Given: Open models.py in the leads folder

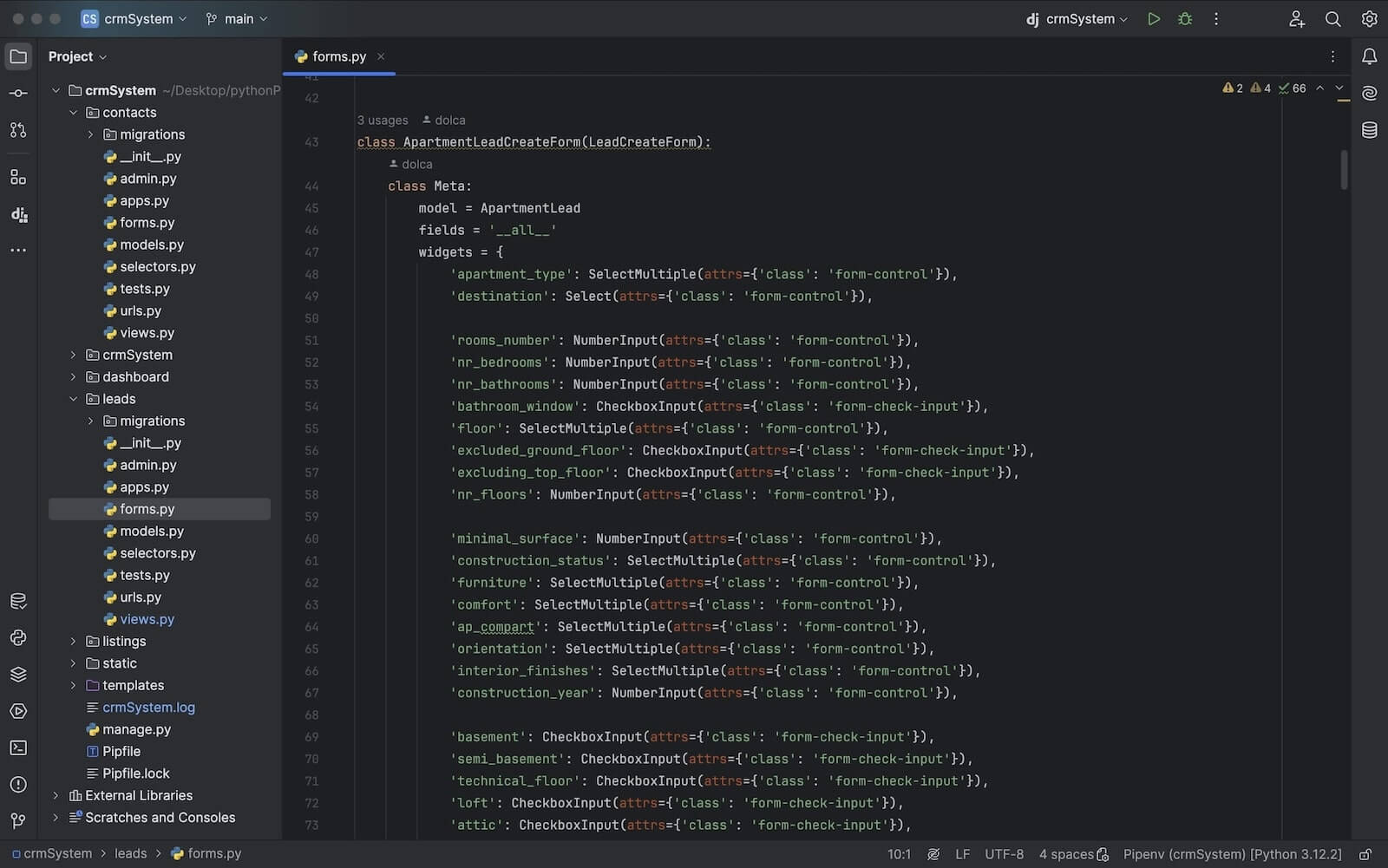Looking at the screenshot, I should tap(151, 532).
